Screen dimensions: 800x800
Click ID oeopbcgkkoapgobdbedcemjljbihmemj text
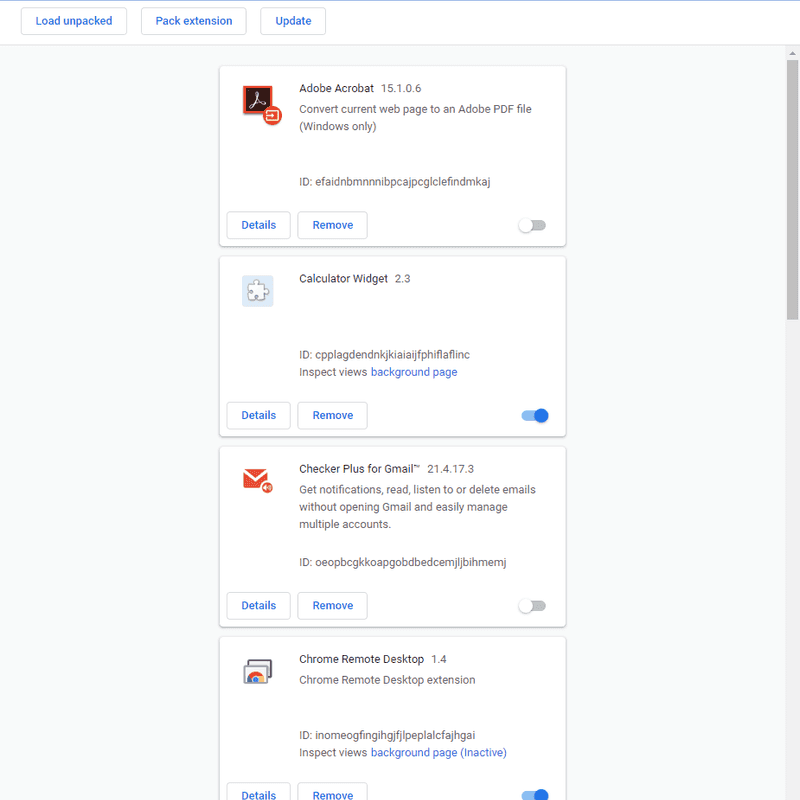pos(403,562)
